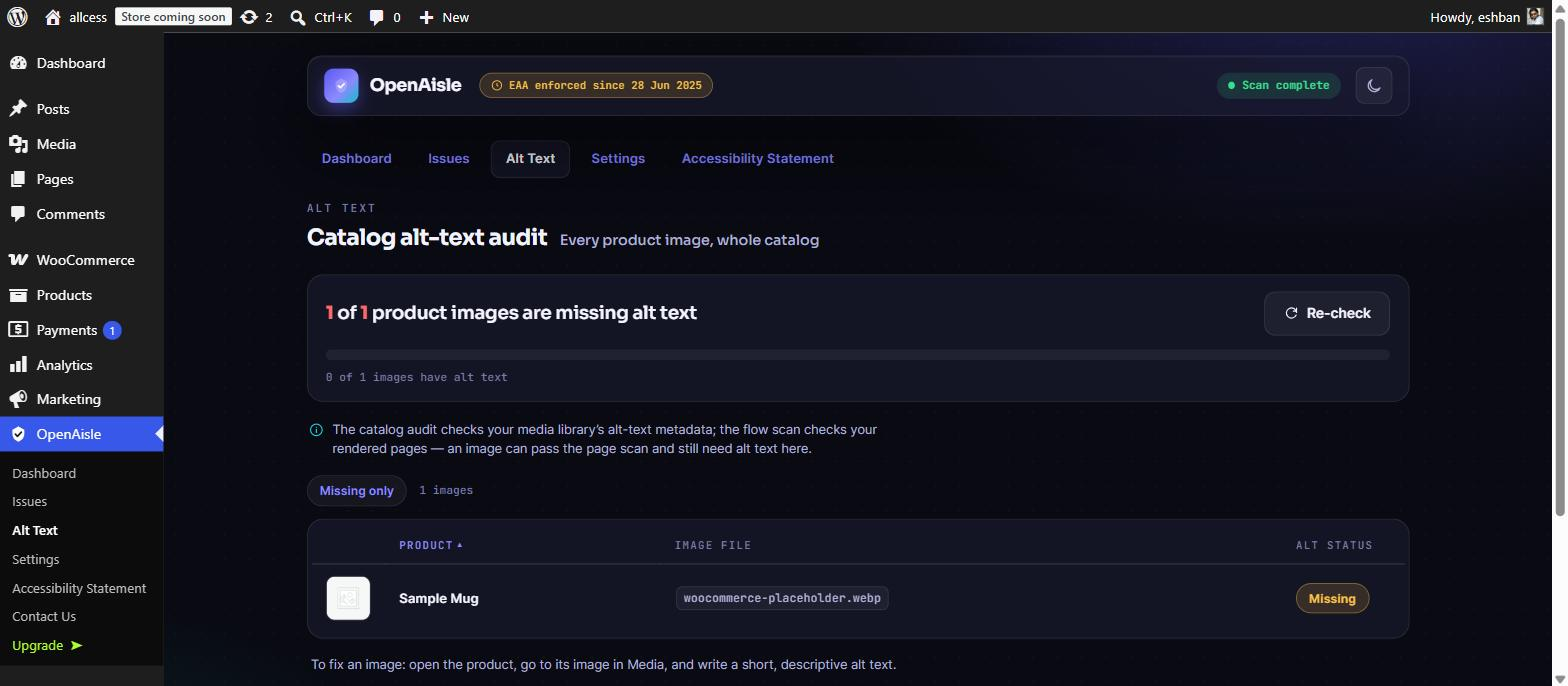This screenshot has height=686, width=1568.
Task: Open the Contact Us submenu link
Action: pyautogui.click(x=44, y=617)
